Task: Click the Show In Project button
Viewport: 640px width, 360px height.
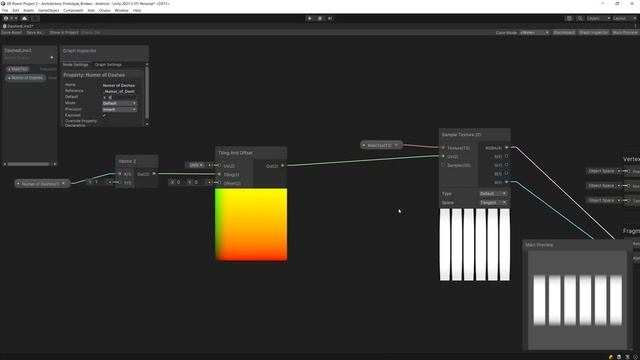Action: (x=64, y=32)
